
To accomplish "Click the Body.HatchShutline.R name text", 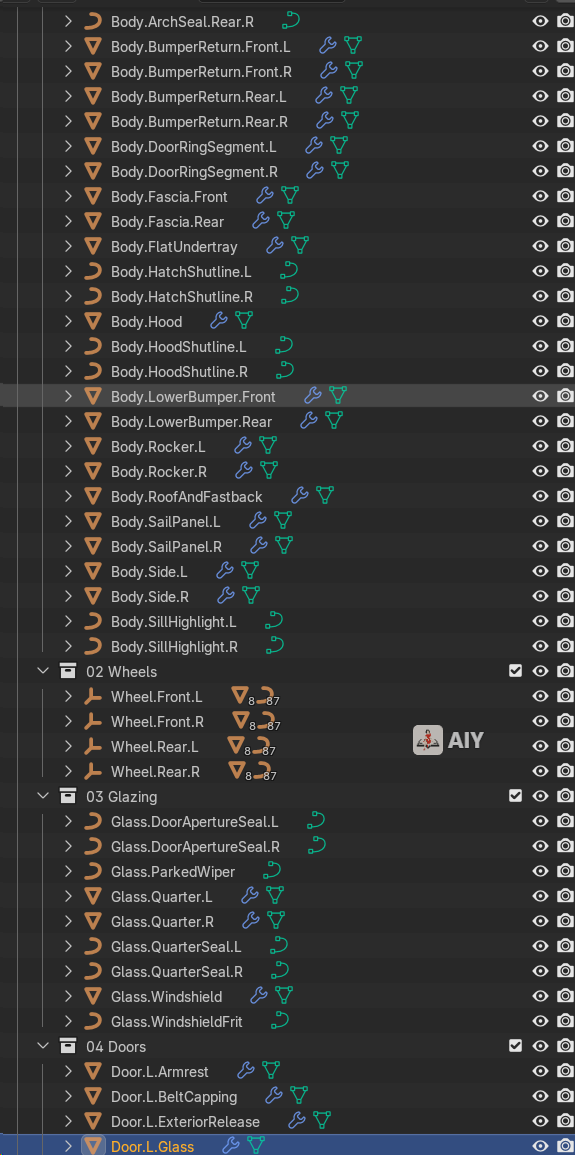I will (182, 297).
